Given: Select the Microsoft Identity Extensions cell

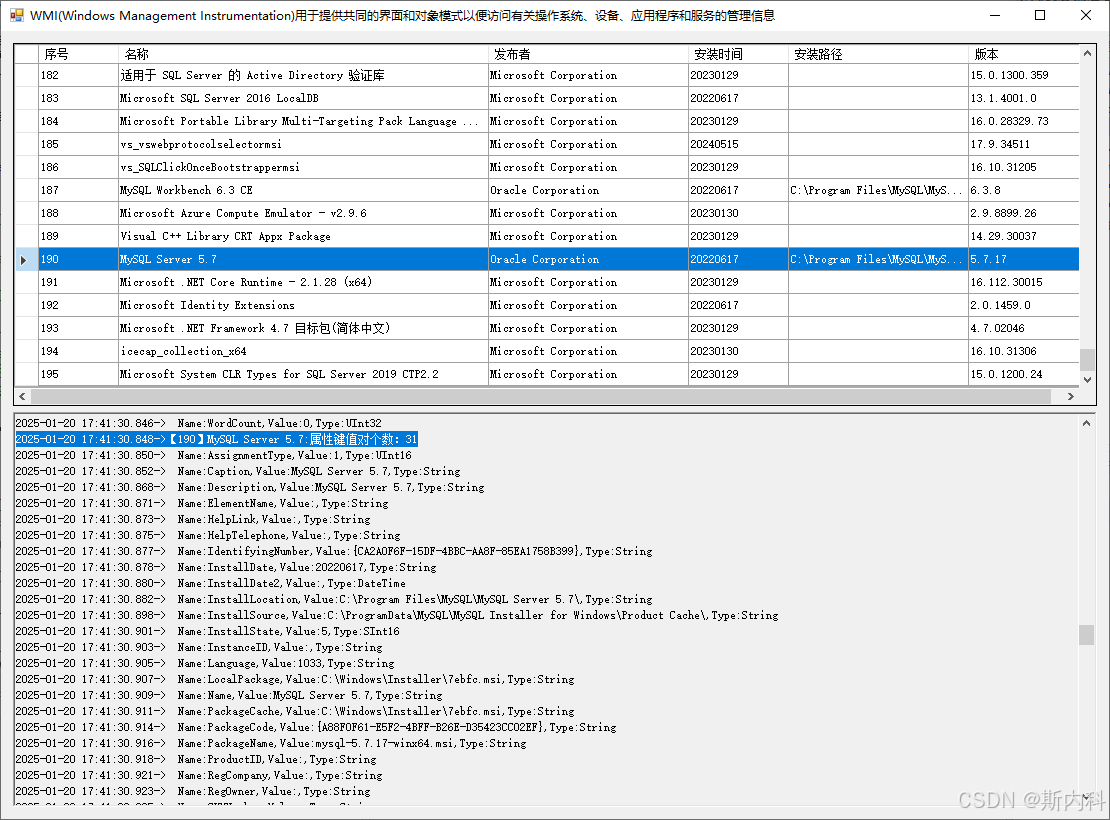Looking at the screenshot, I should [x=303, y=305].
